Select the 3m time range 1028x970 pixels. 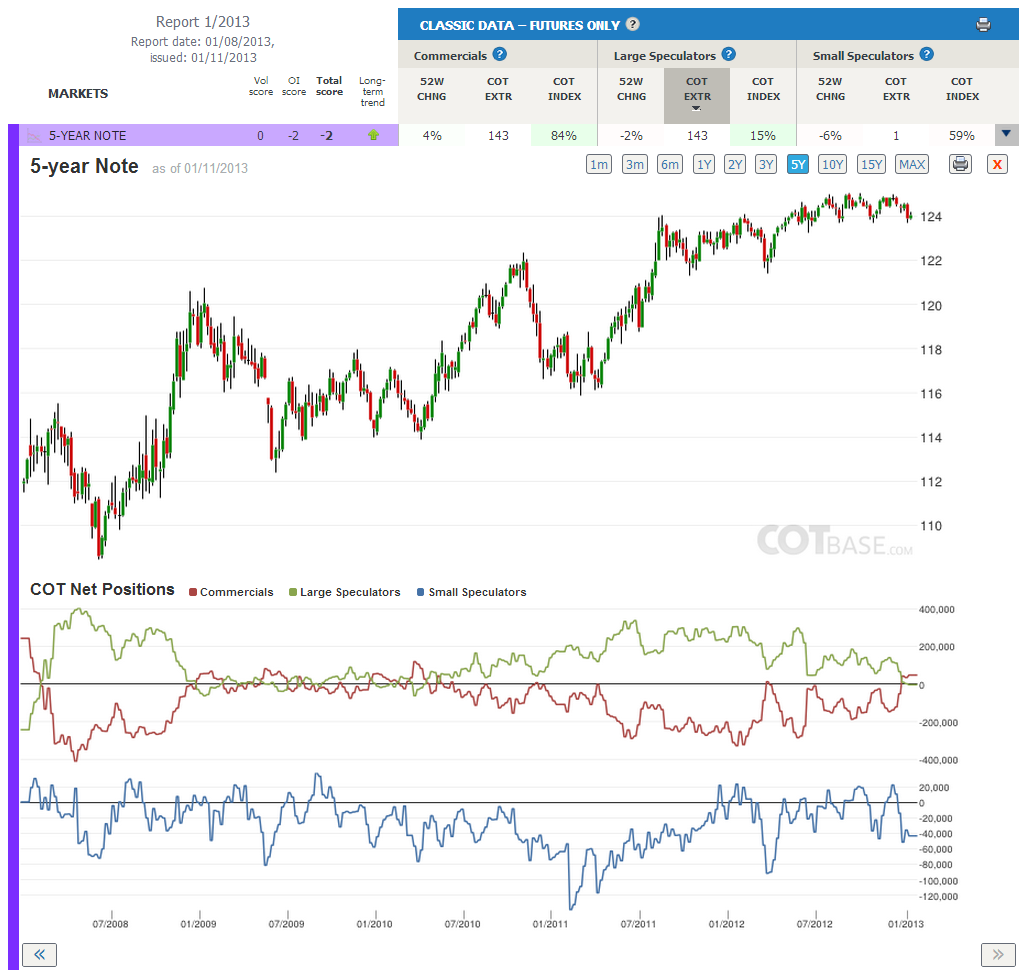tap(635, 165)
